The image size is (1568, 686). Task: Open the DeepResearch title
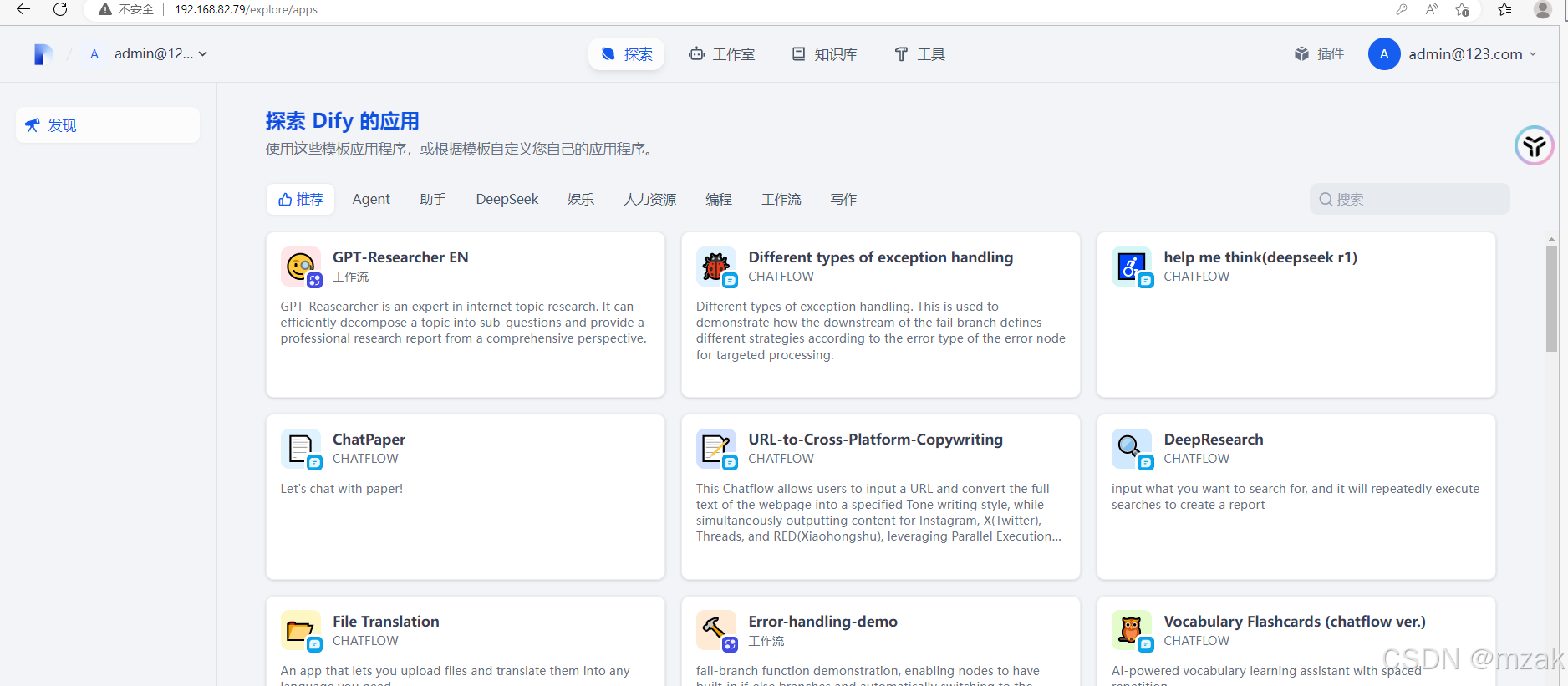click(x=1214, y=440)
